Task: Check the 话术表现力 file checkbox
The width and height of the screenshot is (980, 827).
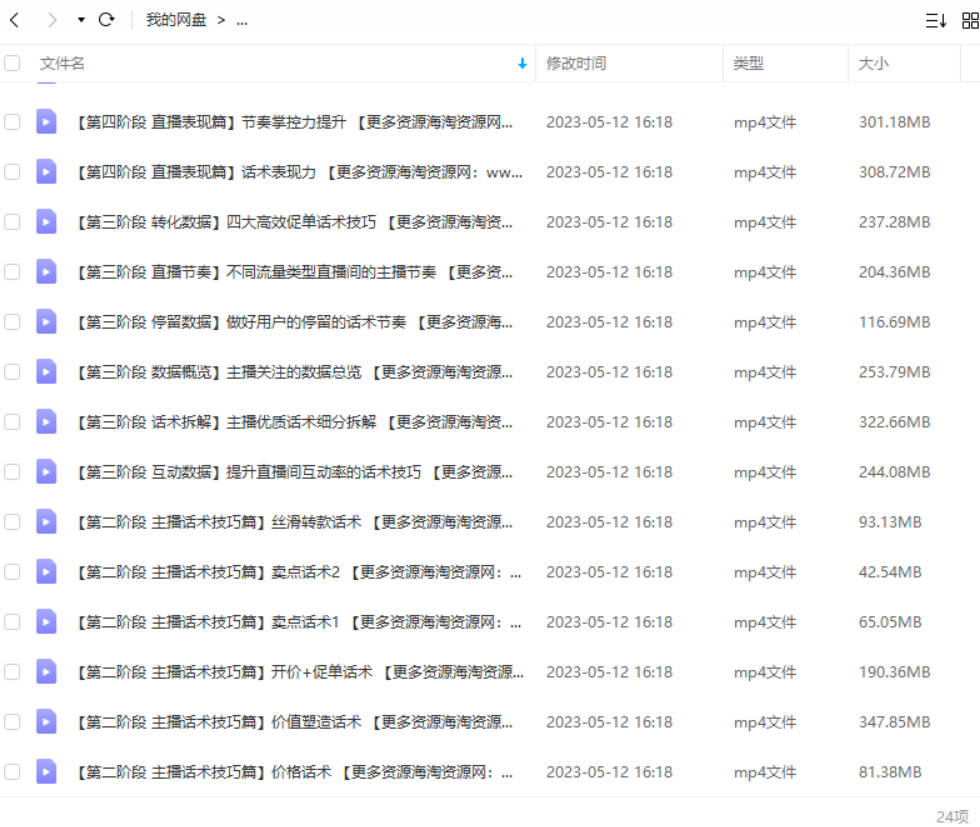Action: pyautogui.click(x=12, y=171)
